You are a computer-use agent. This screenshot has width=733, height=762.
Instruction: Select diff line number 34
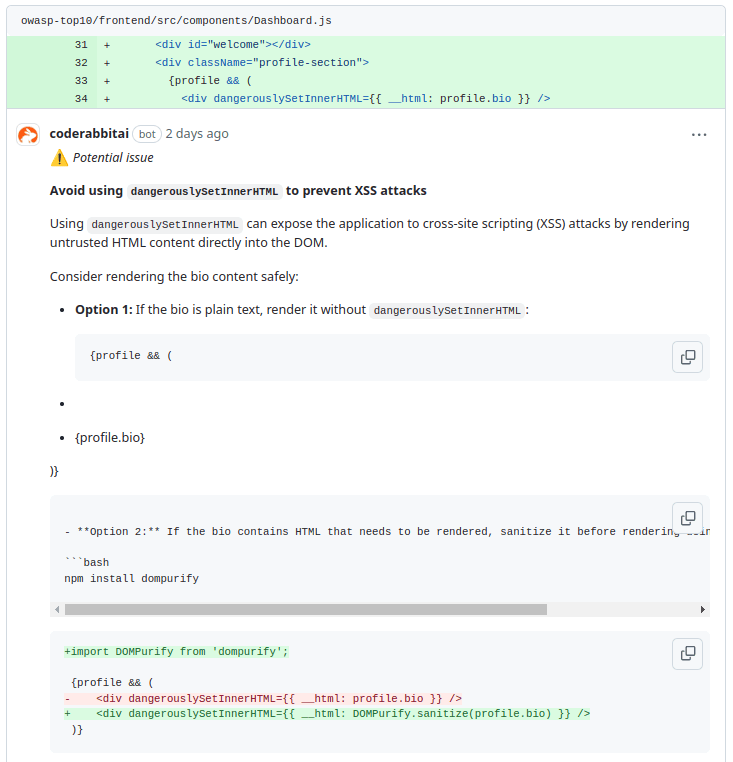(81, 99)
